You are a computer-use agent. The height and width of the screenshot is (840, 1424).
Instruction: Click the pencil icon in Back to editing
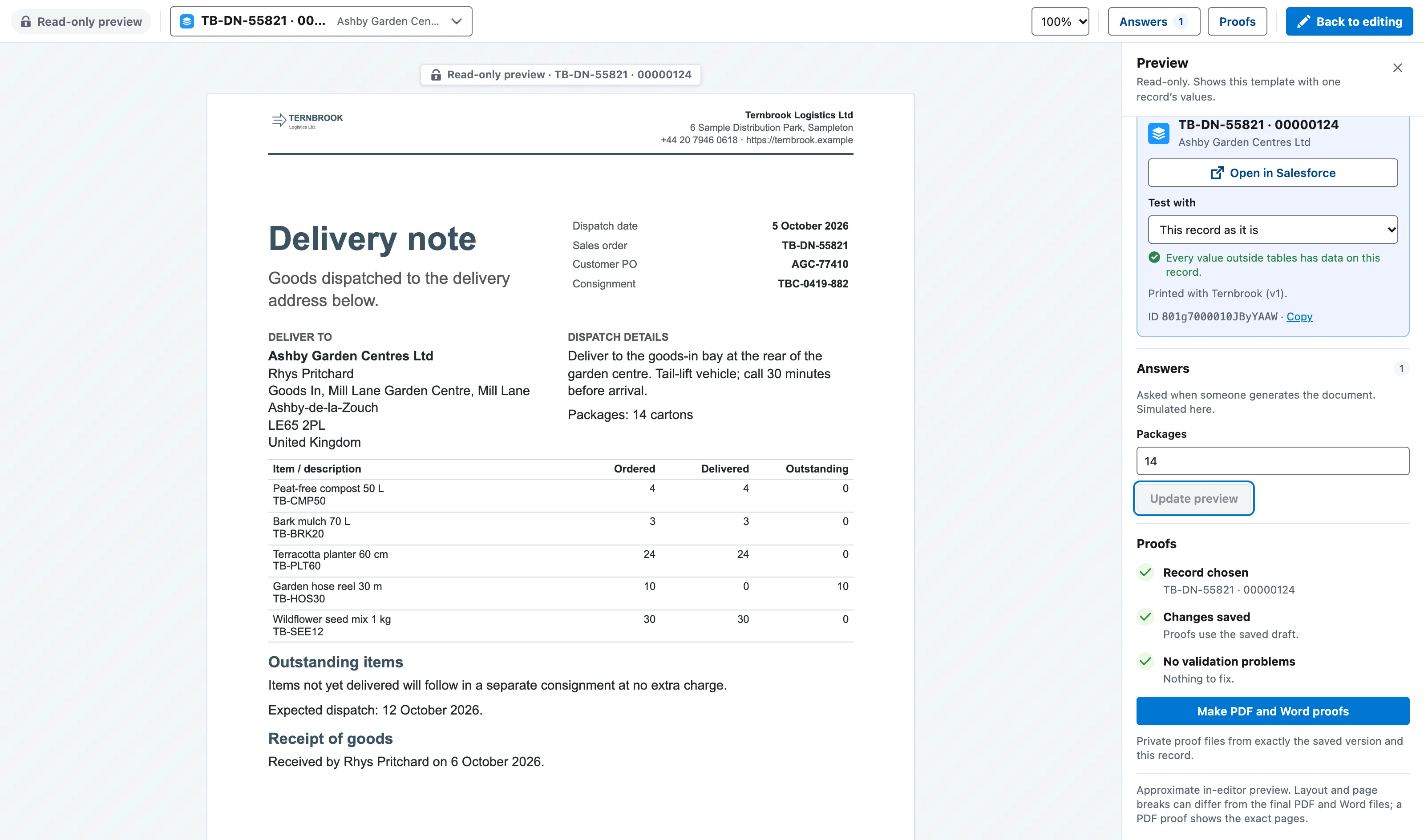1303,21
